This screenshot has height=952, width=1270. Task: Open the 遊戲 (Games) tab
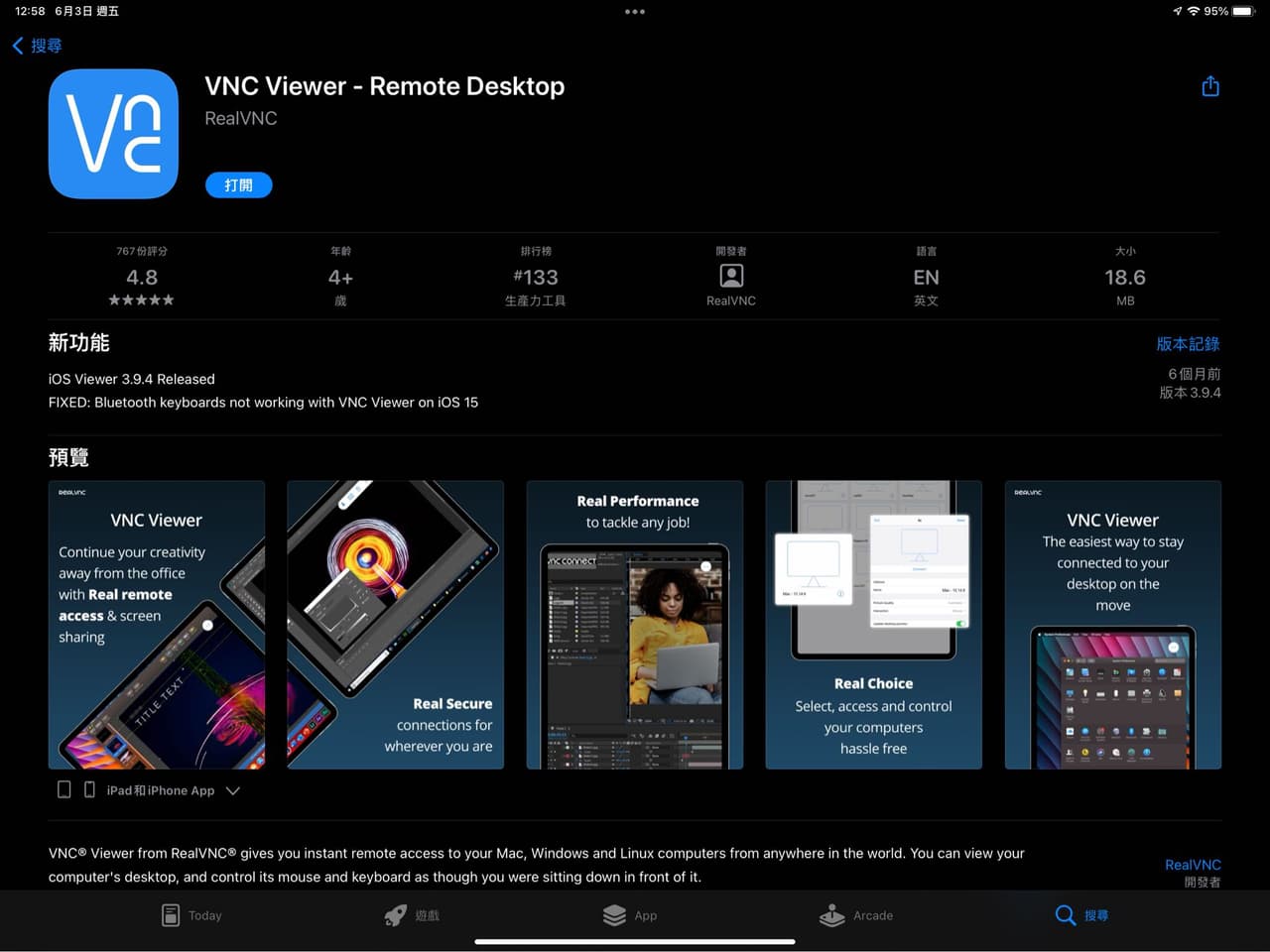click(412, 915)
